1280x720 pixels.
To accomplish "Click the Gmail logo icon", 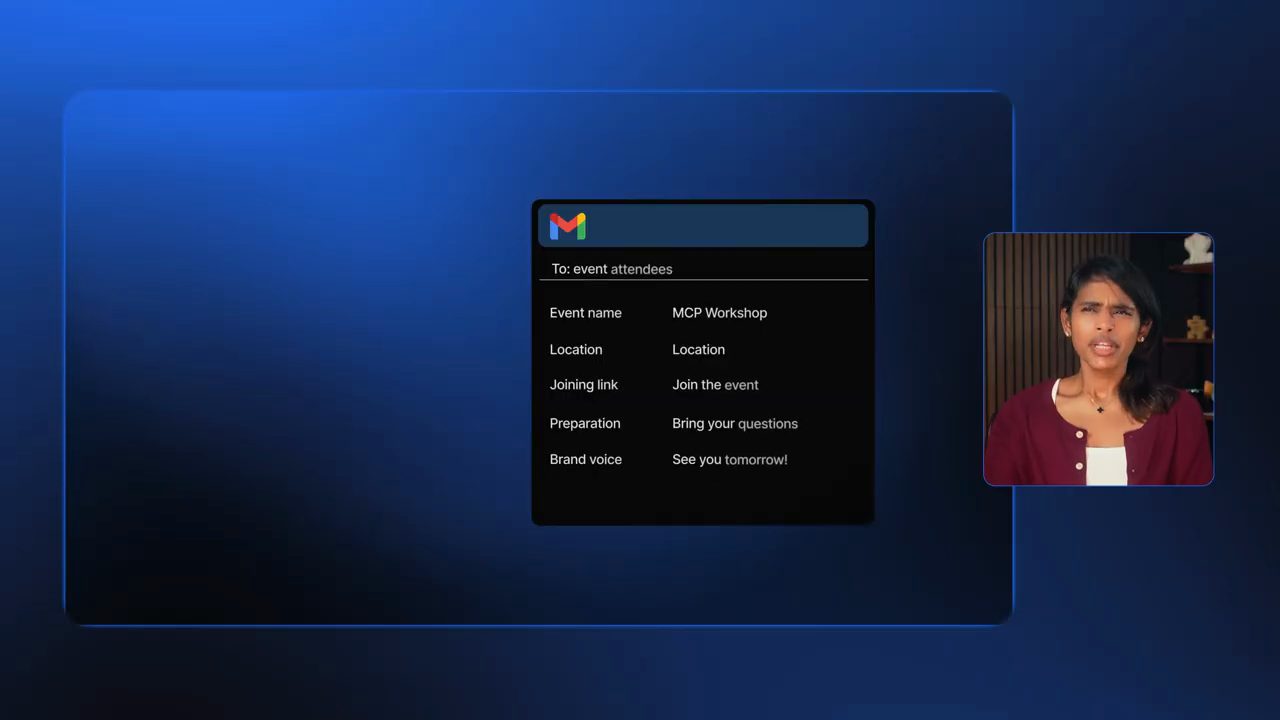I will [x=567, y=226].
